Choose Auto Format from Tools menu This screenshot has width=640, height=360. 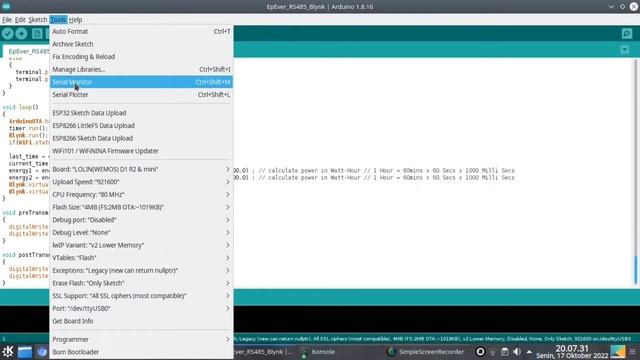pyautogui.click(x=141, y=31)
